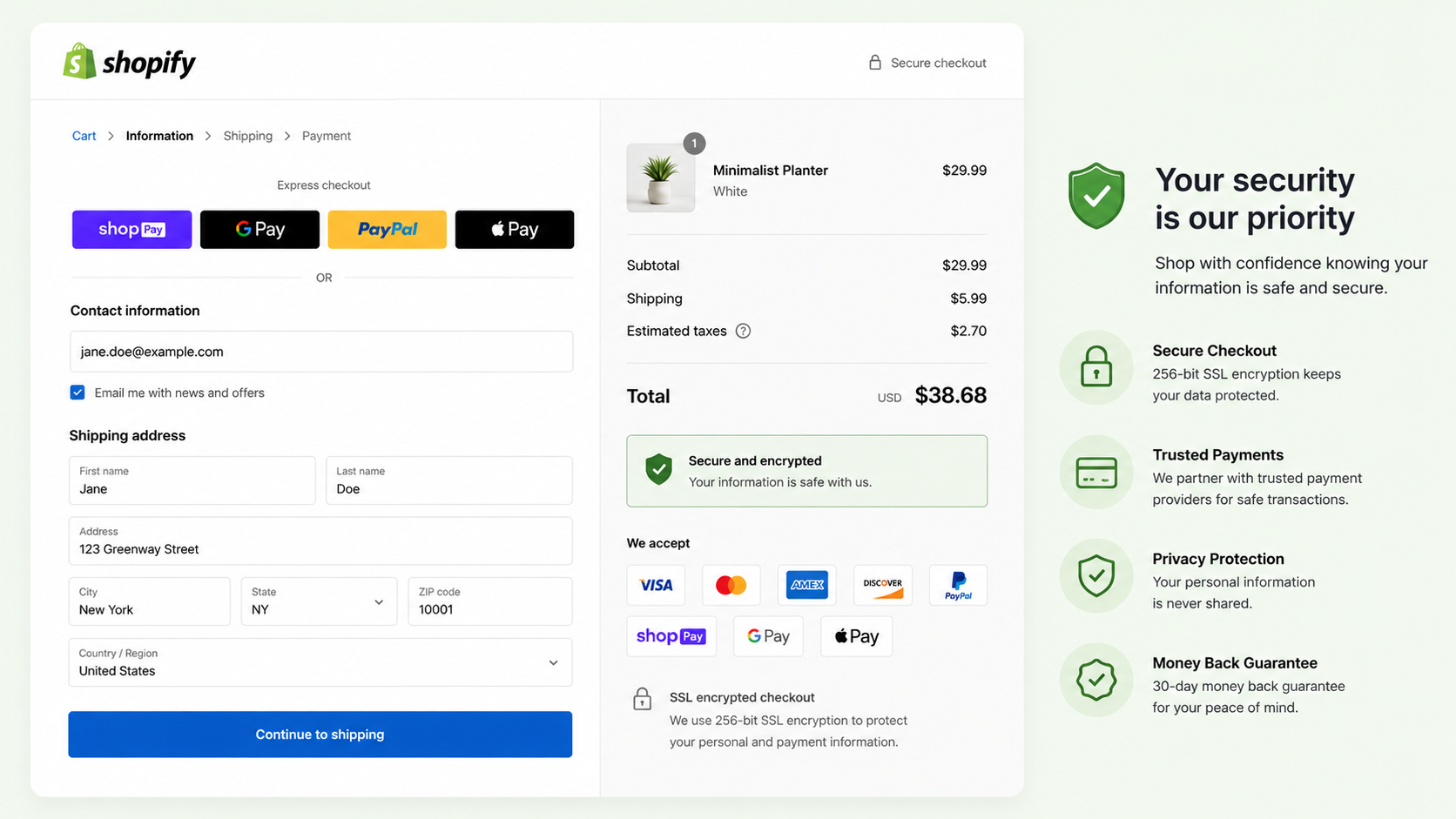Click the email contact field
The width and height of the screenshot is (1456, 819).
click(321, 352)
